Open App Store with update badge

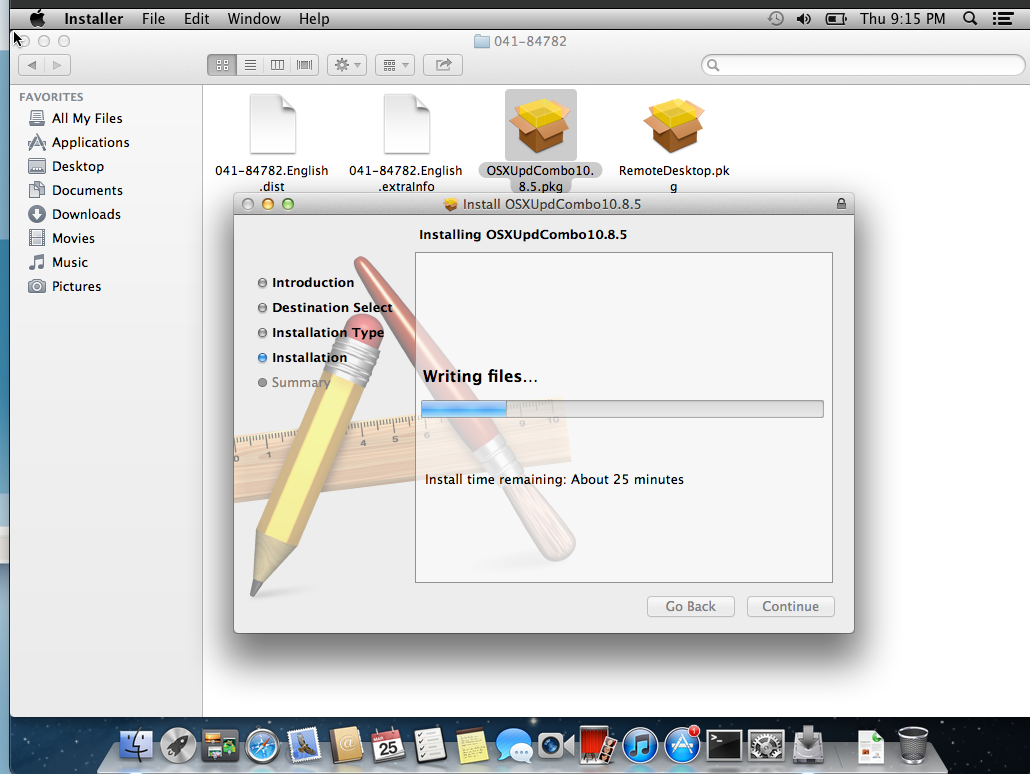pos(683,745)
